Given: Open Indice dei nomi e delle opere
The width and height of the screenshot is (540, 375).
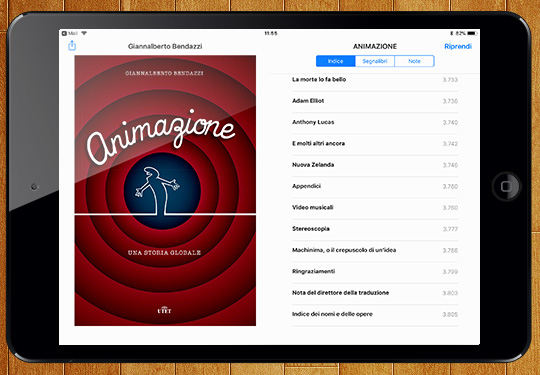Looking at the screenshot, I should point(375,315).
